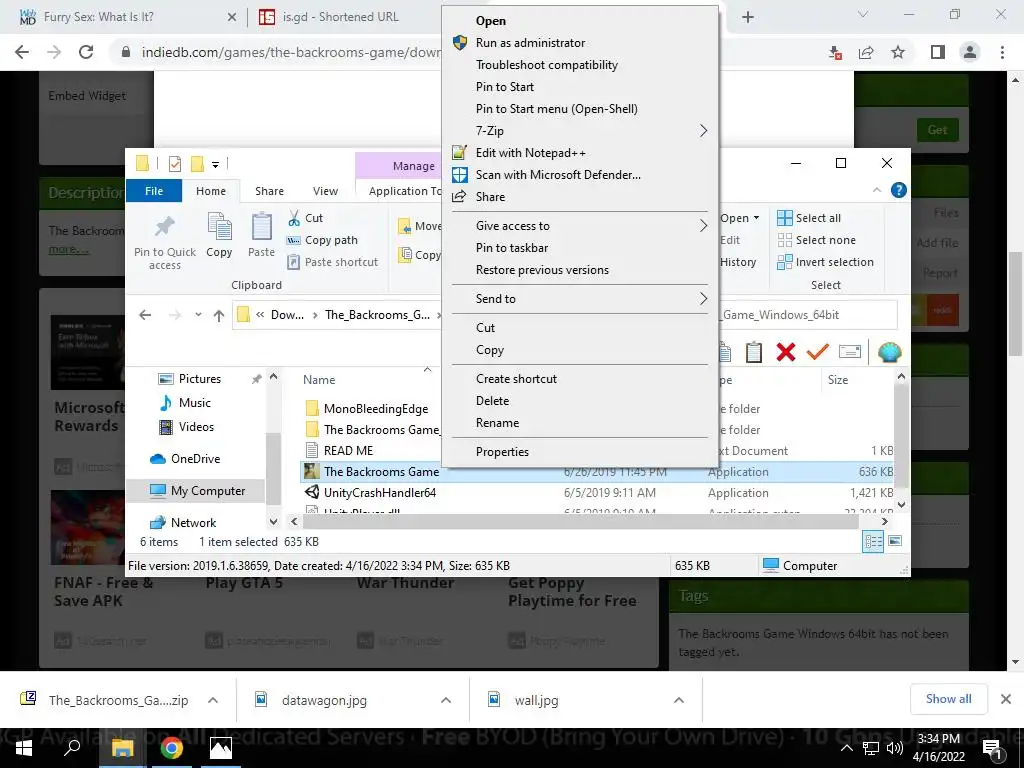1024x768 pixels.
Task: Select the MonoBleedingEdge folder
Action: 376,409
